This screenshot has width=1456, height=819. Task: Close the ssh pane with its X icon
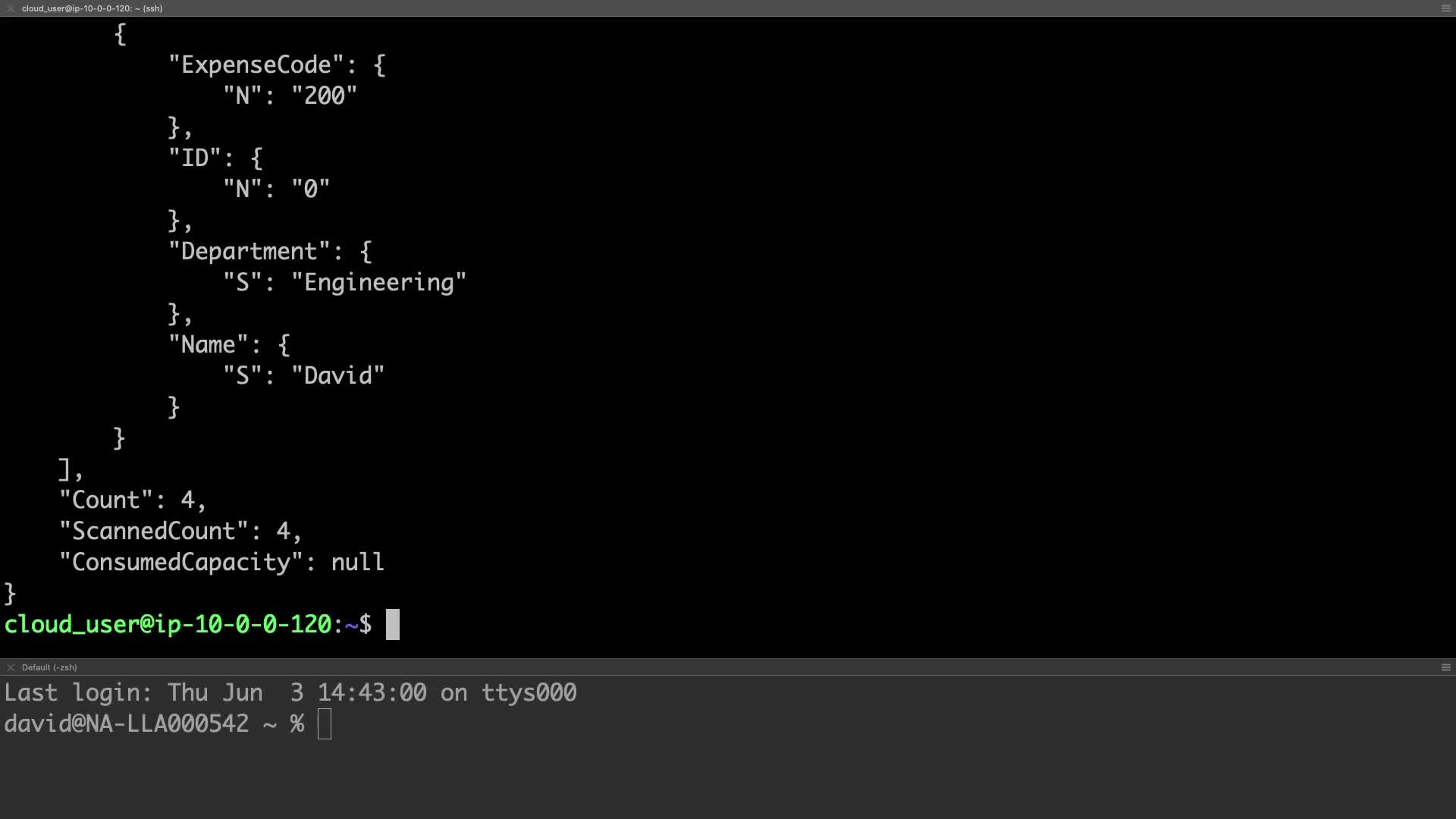click(x=11, y=8)
